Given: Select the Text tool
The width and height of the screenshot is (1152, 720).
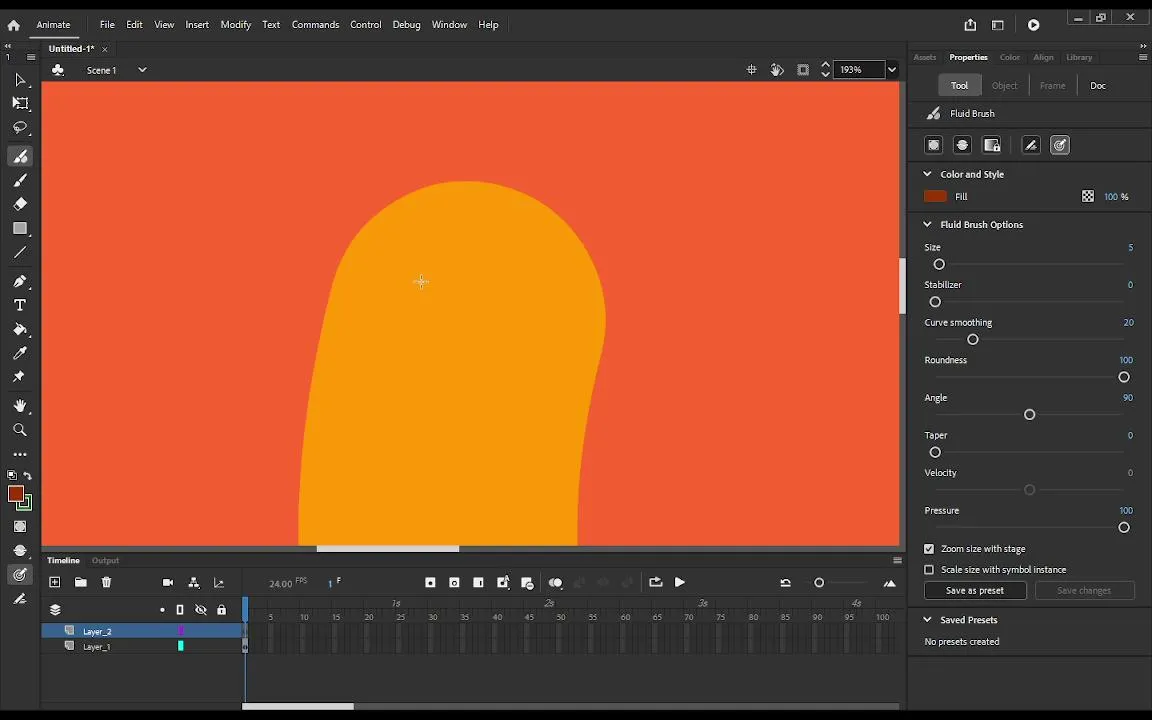Looking at the screenshot, I should point(21,305).
